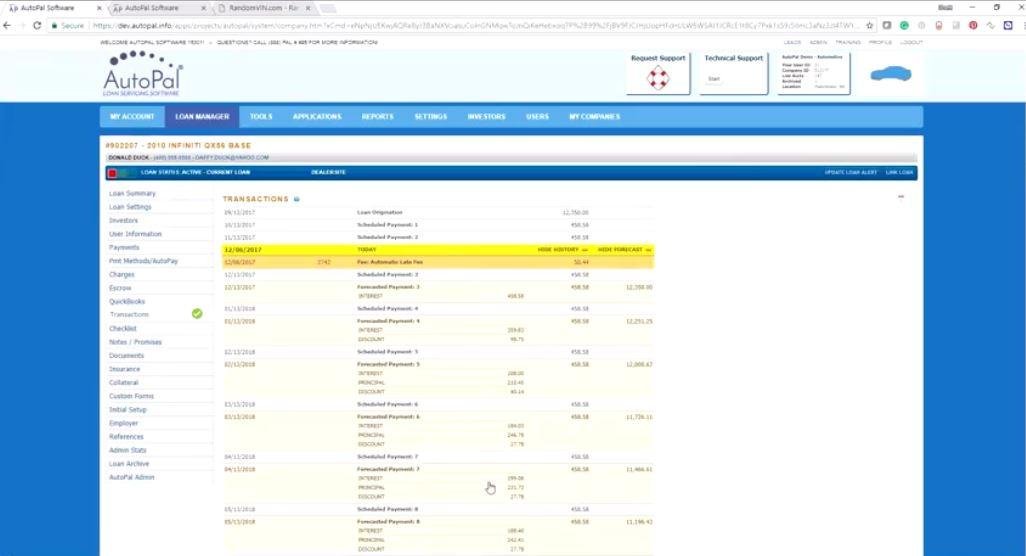The image size is (1026, 556).
Task: Open the Tools menu
Action: [260, 116]
